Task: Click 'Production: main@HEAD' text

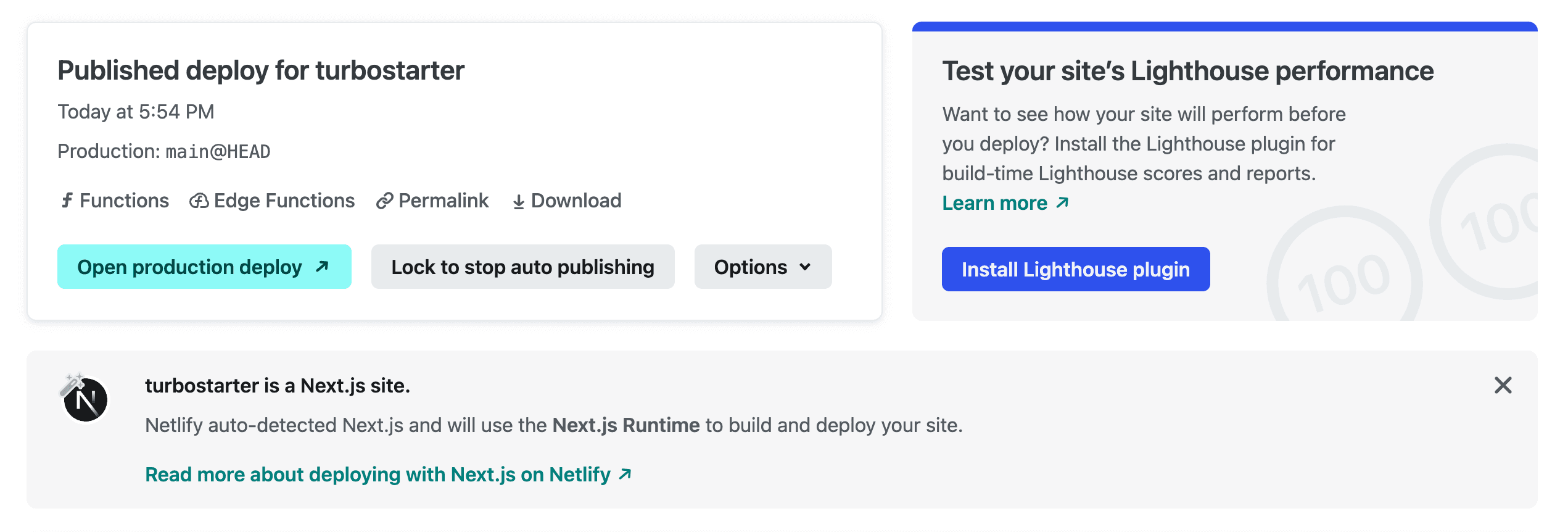Action: [x=164, y=151]
